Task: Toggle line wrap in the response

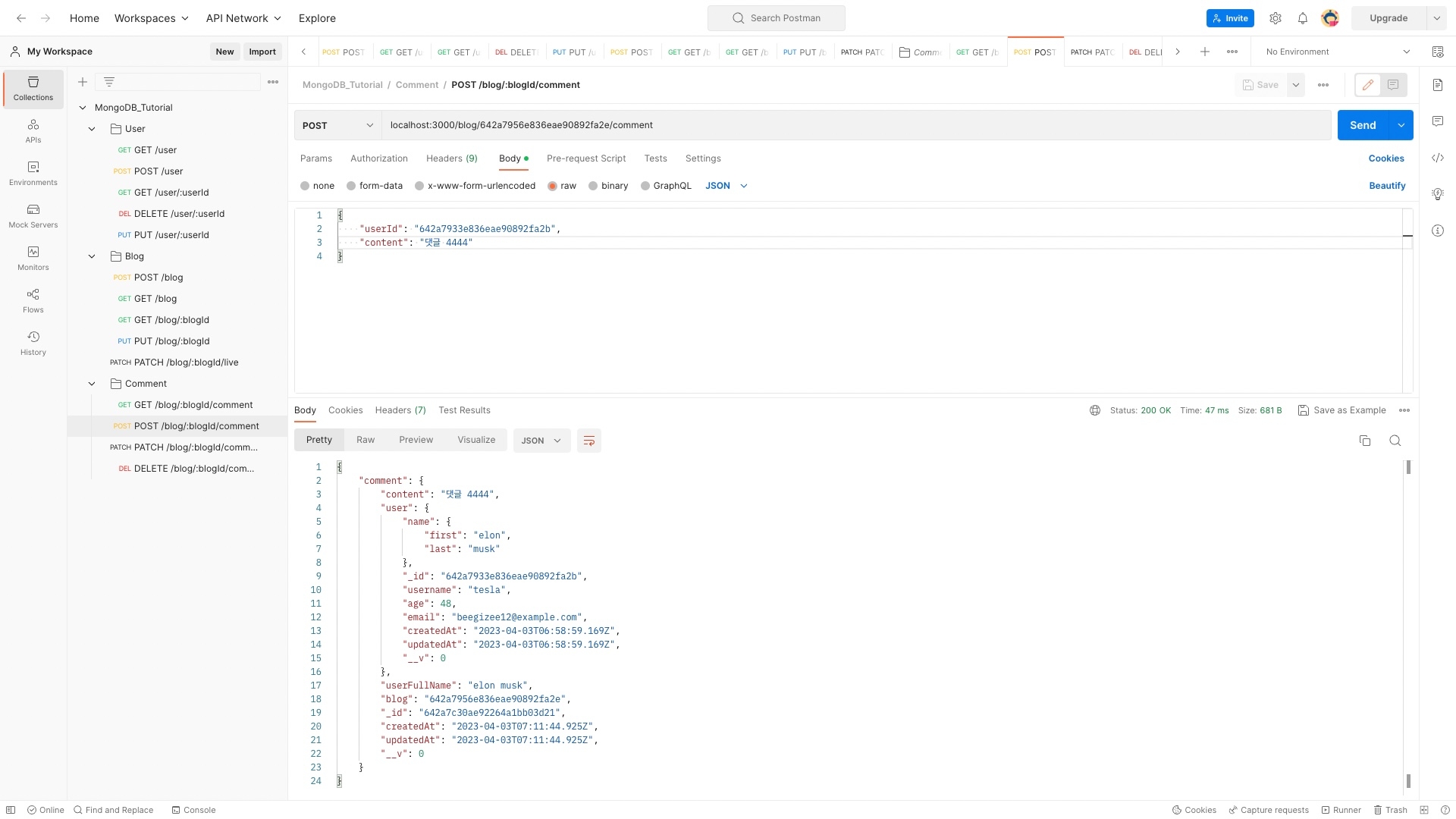Action: (x=589, y=441)
